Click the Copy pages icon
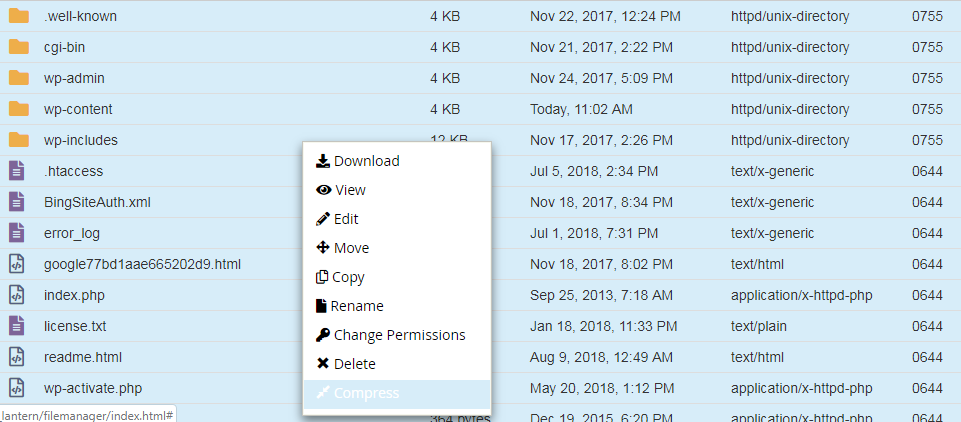 click(322, 277)
